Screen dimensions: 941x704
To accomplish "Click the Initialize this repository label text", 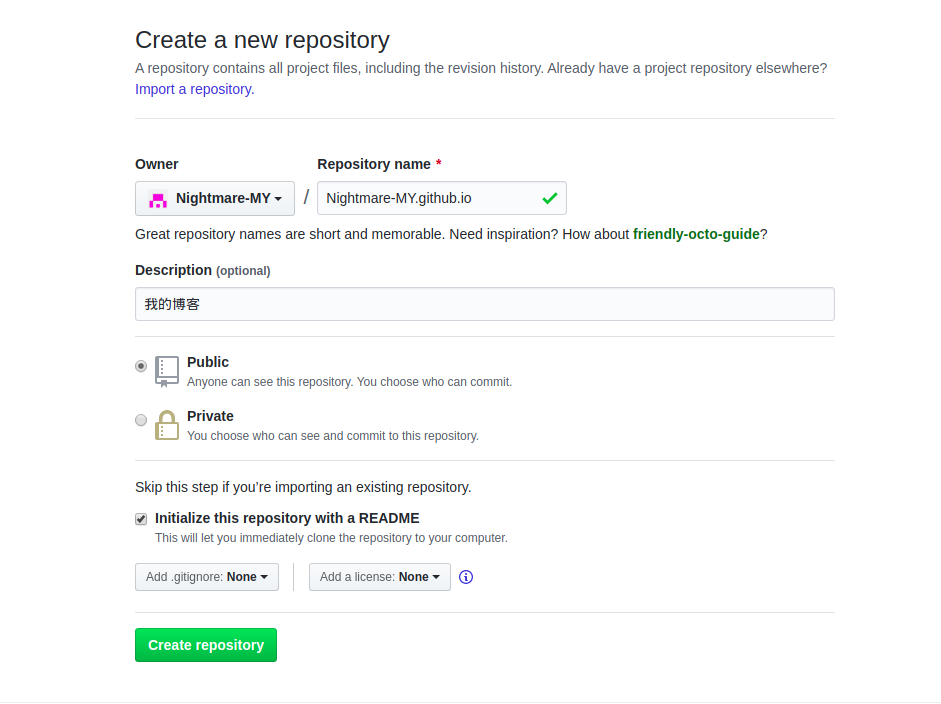I will point(287,518).
